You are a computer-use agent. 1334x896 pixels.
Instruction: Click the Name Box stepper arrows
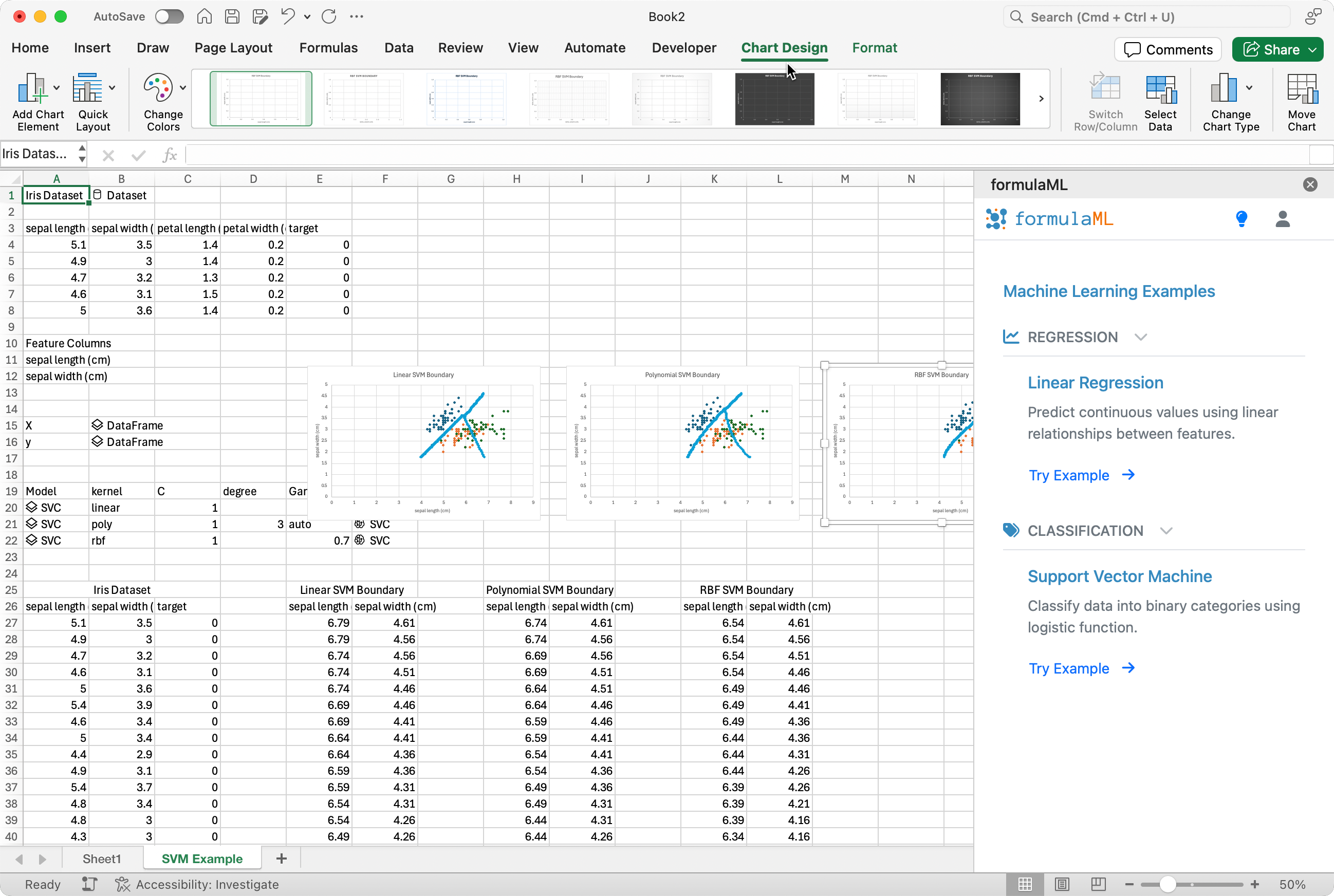(x=82, y=154)
